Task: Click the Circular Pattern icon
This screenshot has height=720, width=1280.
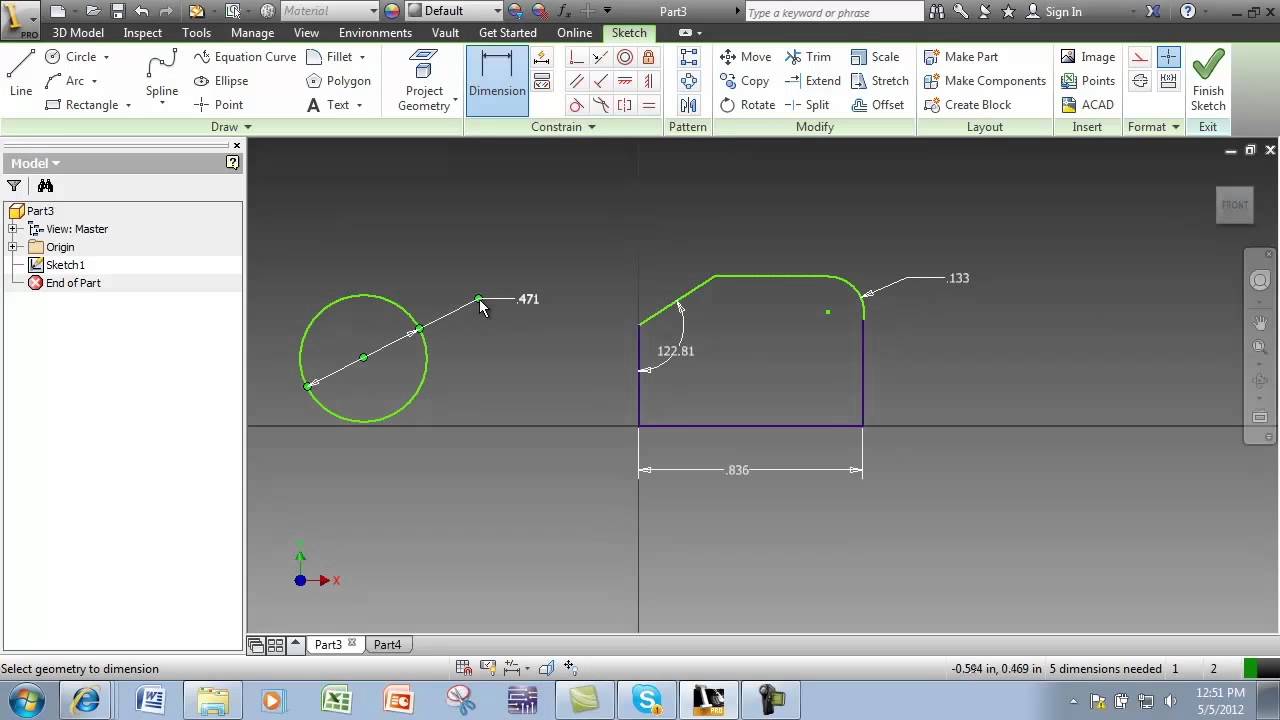Action: point(689,81)
